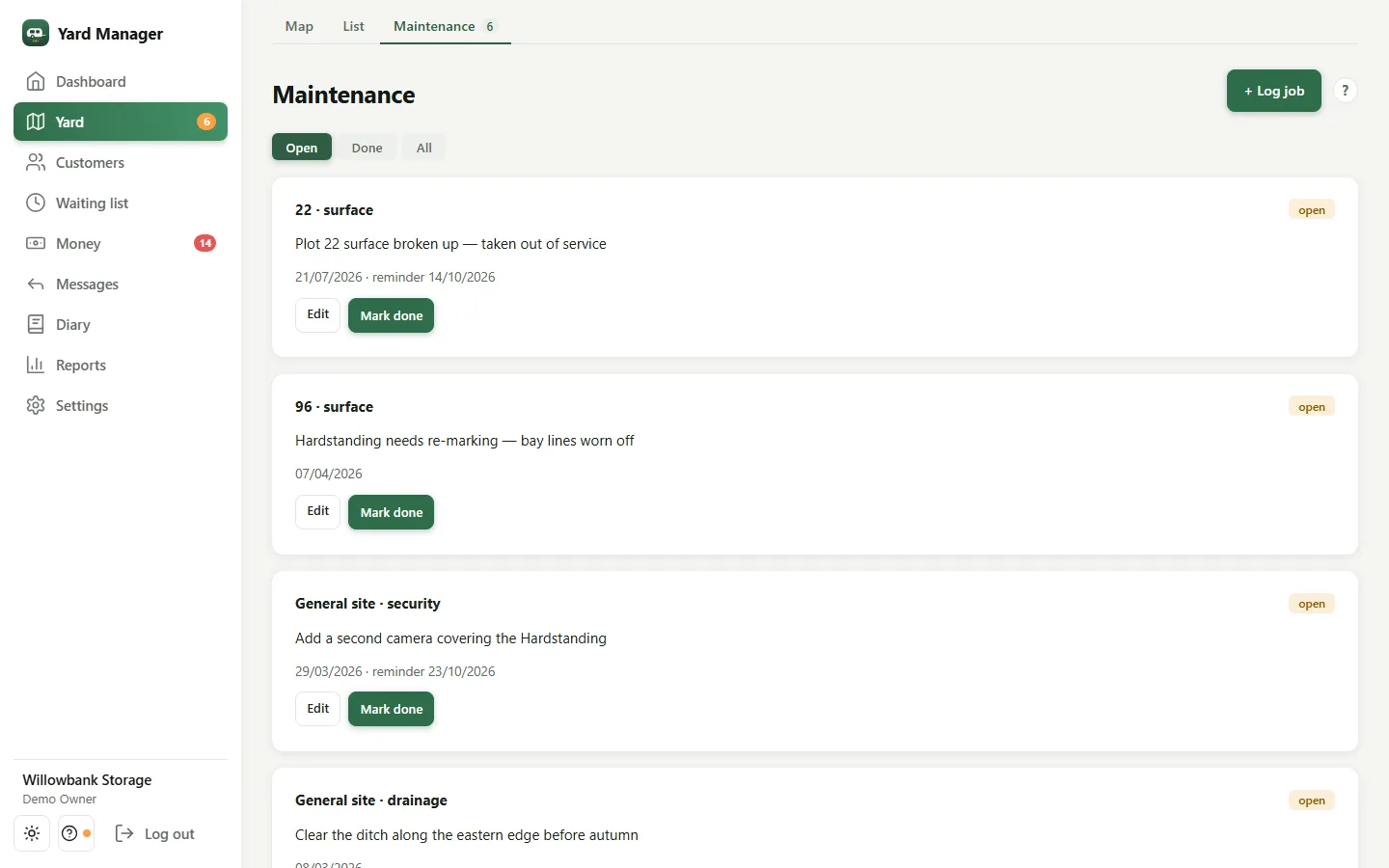Click the Log job button
This screenshot has width=1389, height=868.
point(1274,91)
